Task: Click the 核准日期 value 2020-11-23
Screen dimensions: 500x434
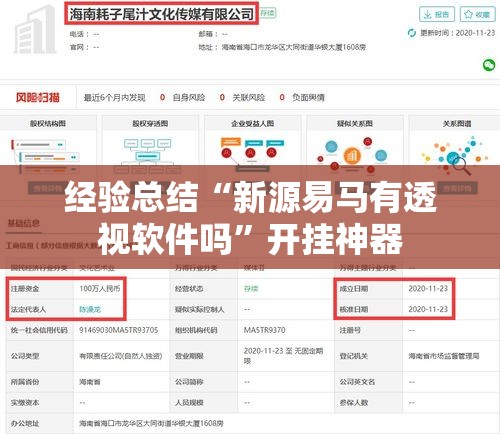Action: tap(428, 309)
